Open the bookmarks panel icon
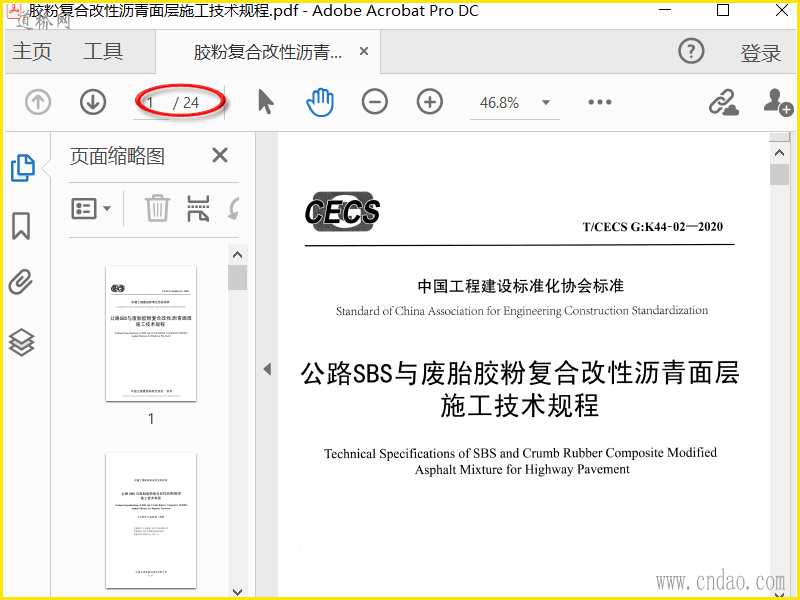The height and width of the screenshot is (600, 800). click(x=21, y=226)
